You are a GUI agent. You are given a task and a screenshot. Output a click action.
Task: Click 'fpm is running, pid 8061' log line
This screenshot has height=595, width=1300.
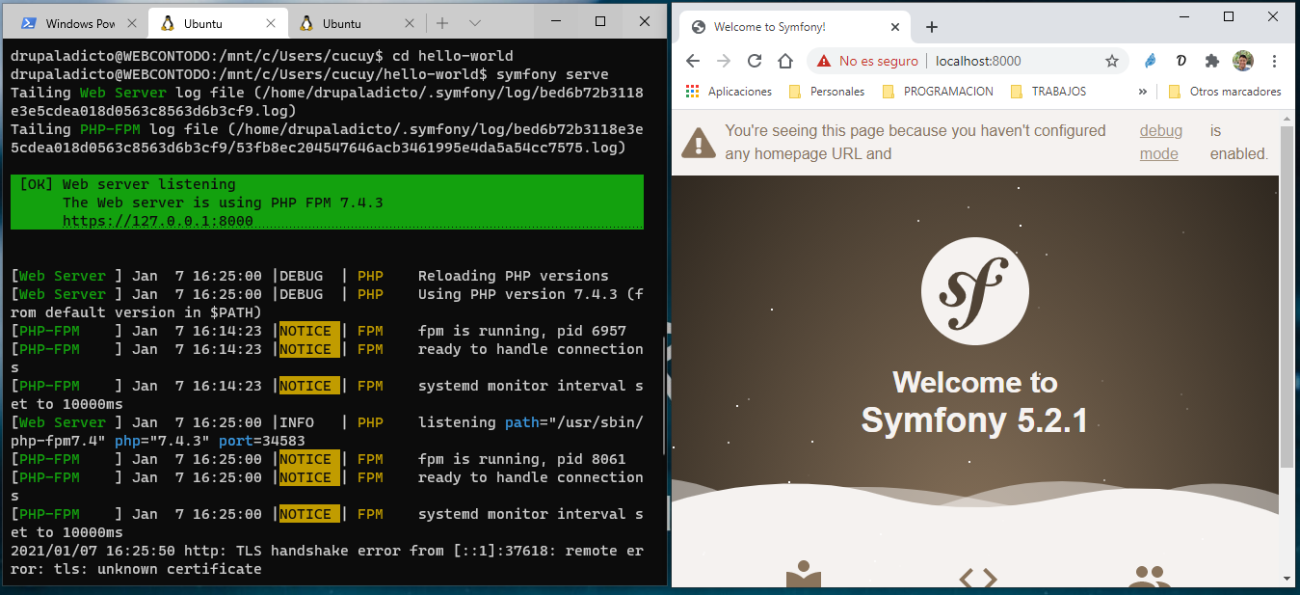(522, 459)
